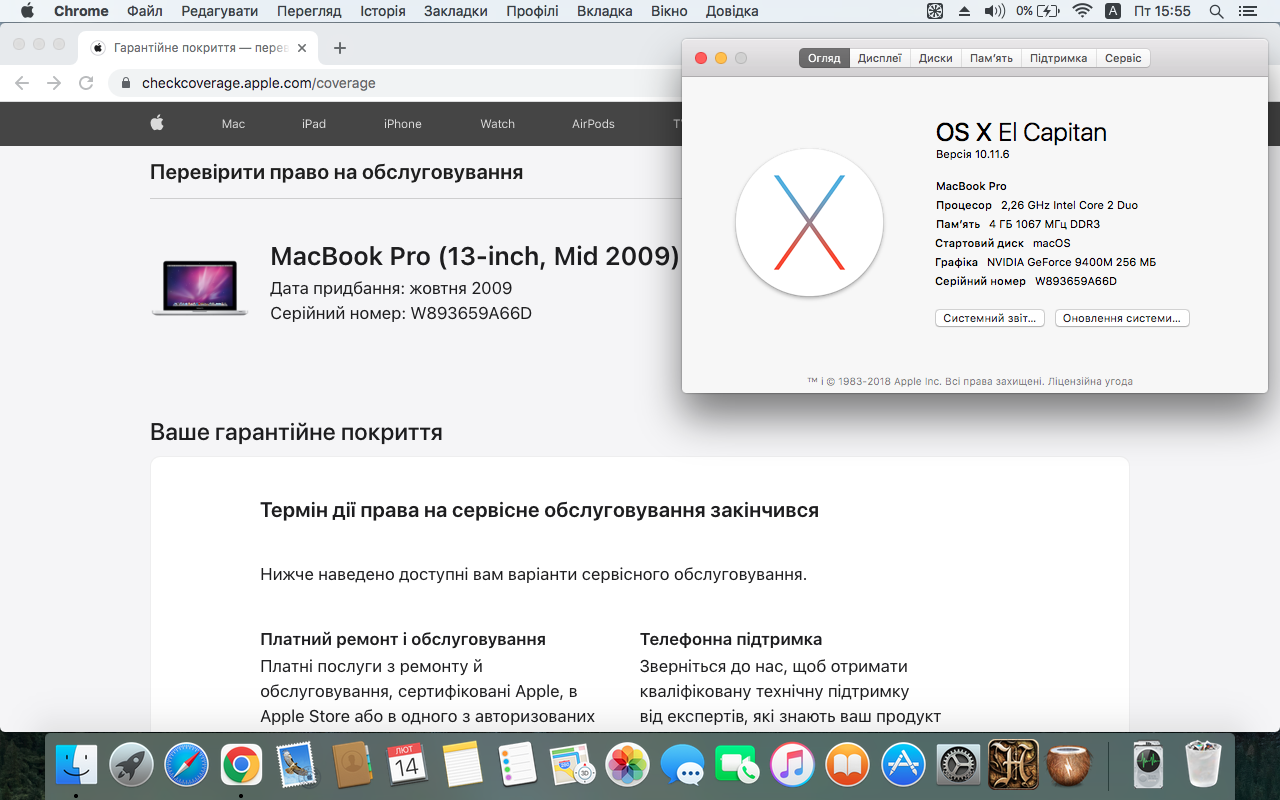Image resolution: width=1280 pixels, height=800 pixels.
Task: Open App Store from the Dock
Action: (x=903, y=766)
